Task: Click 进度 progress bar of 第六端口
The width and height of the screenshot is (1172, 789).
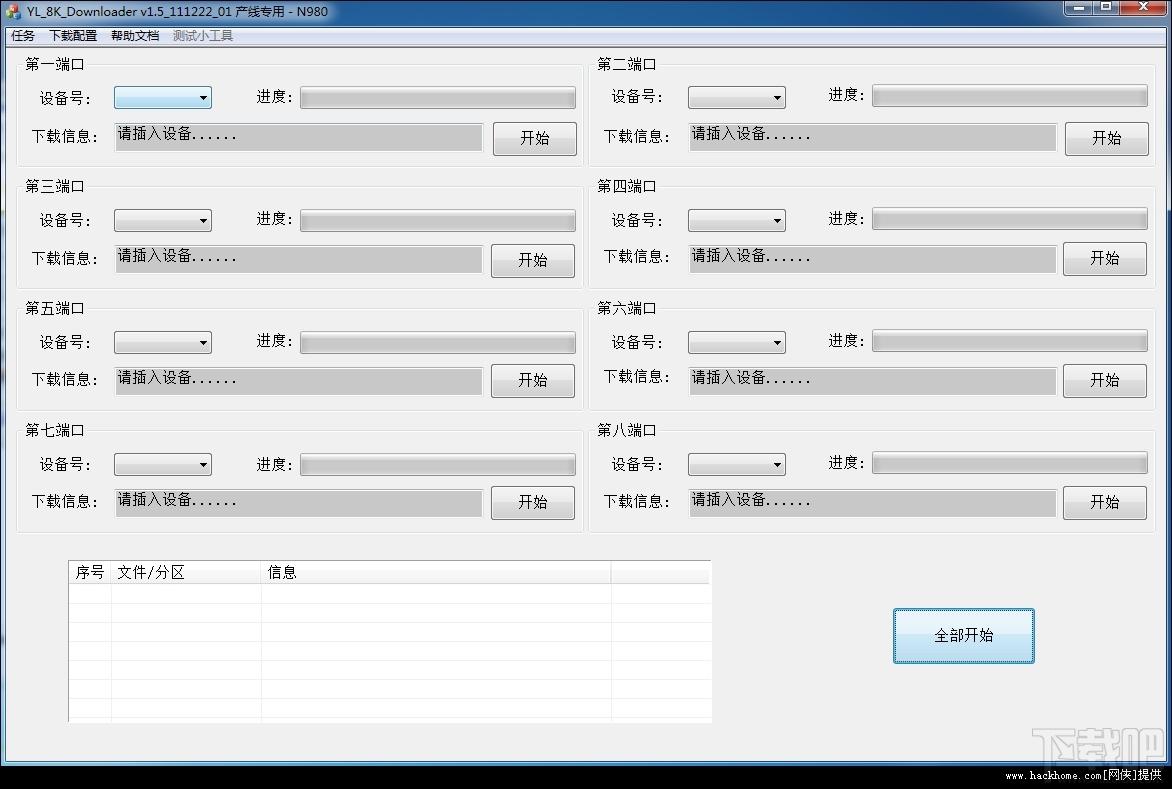Action: tap(1010, 341)
